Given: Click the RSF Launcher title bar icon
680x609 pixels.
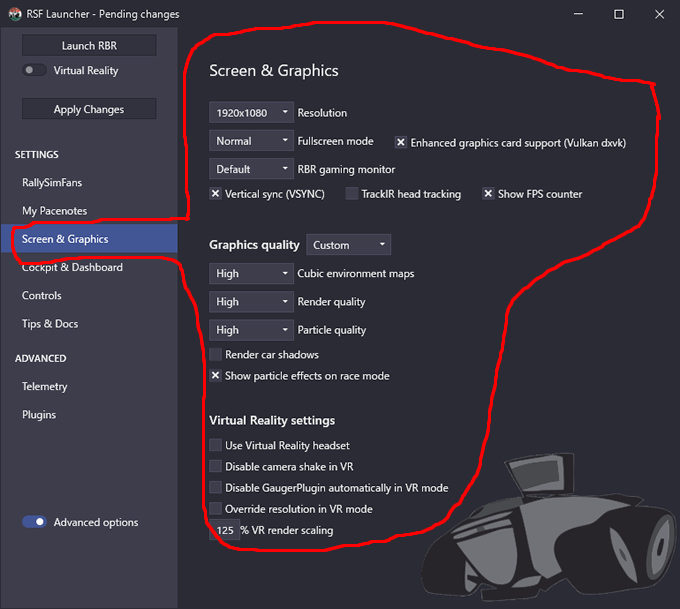Looking at the screenshot, I should click(x=15, y=14).
